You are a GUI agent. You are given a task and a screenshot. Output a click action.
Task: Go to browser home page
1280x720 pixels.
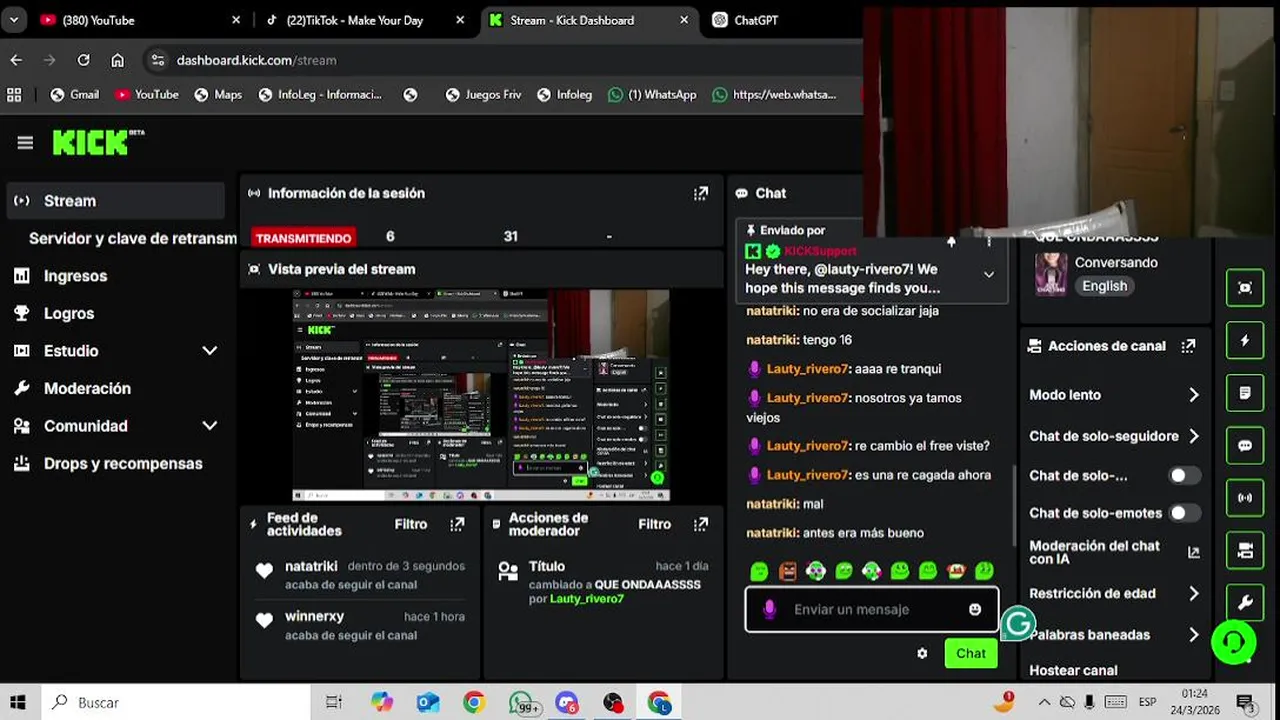click(x=117, y=60)
